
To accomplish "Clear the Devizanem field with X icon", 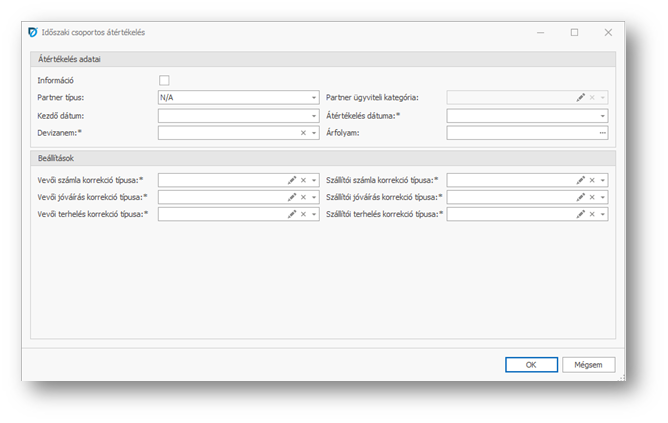I will (303, 132).
